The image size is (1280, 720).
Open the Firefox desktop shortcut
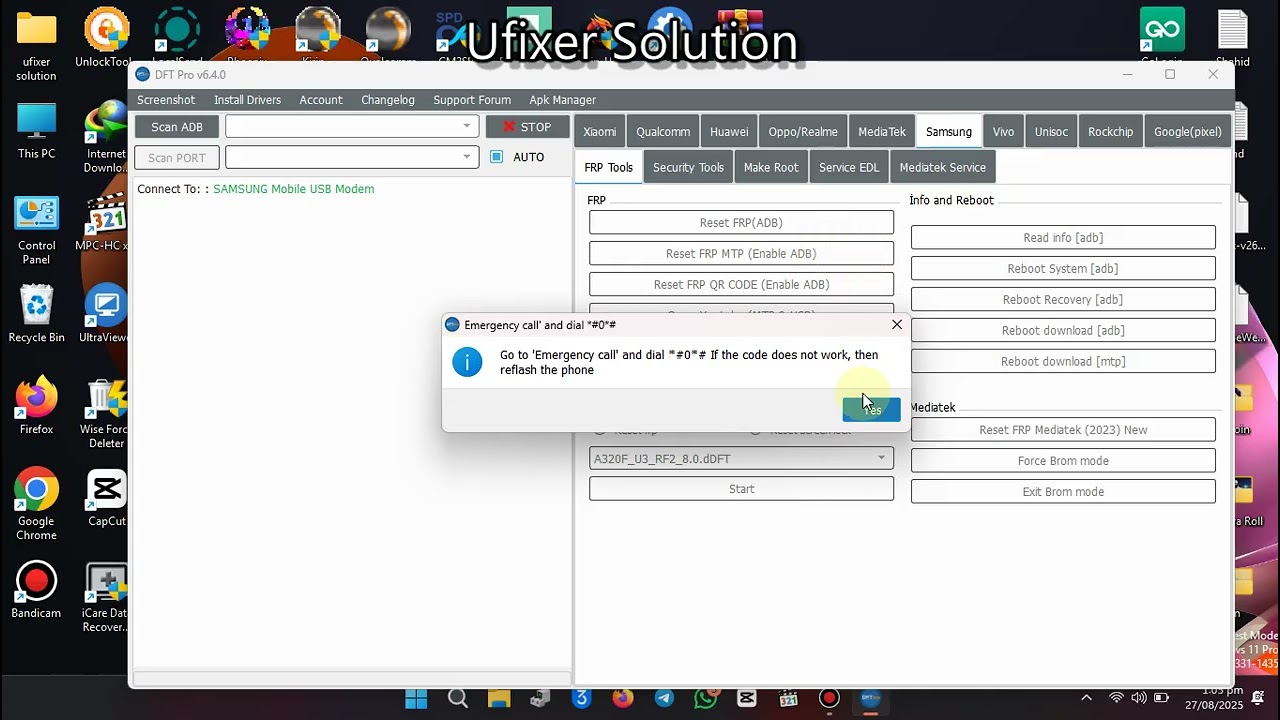tap(36, 406)
